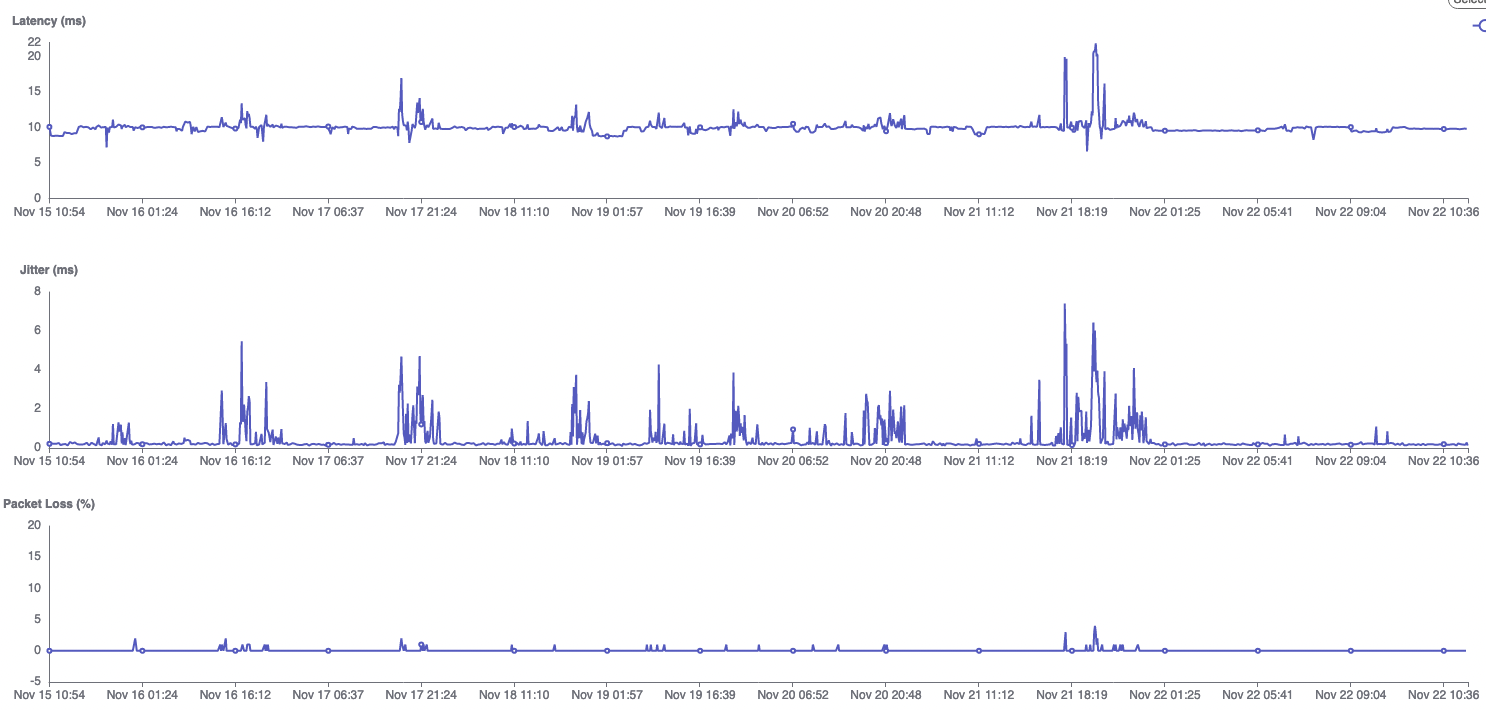The width and height of the screenshot is (1486, 710).
Task: Click Jitter chart's Nov 20 06:52 axis label
Action: pos(792,461)
